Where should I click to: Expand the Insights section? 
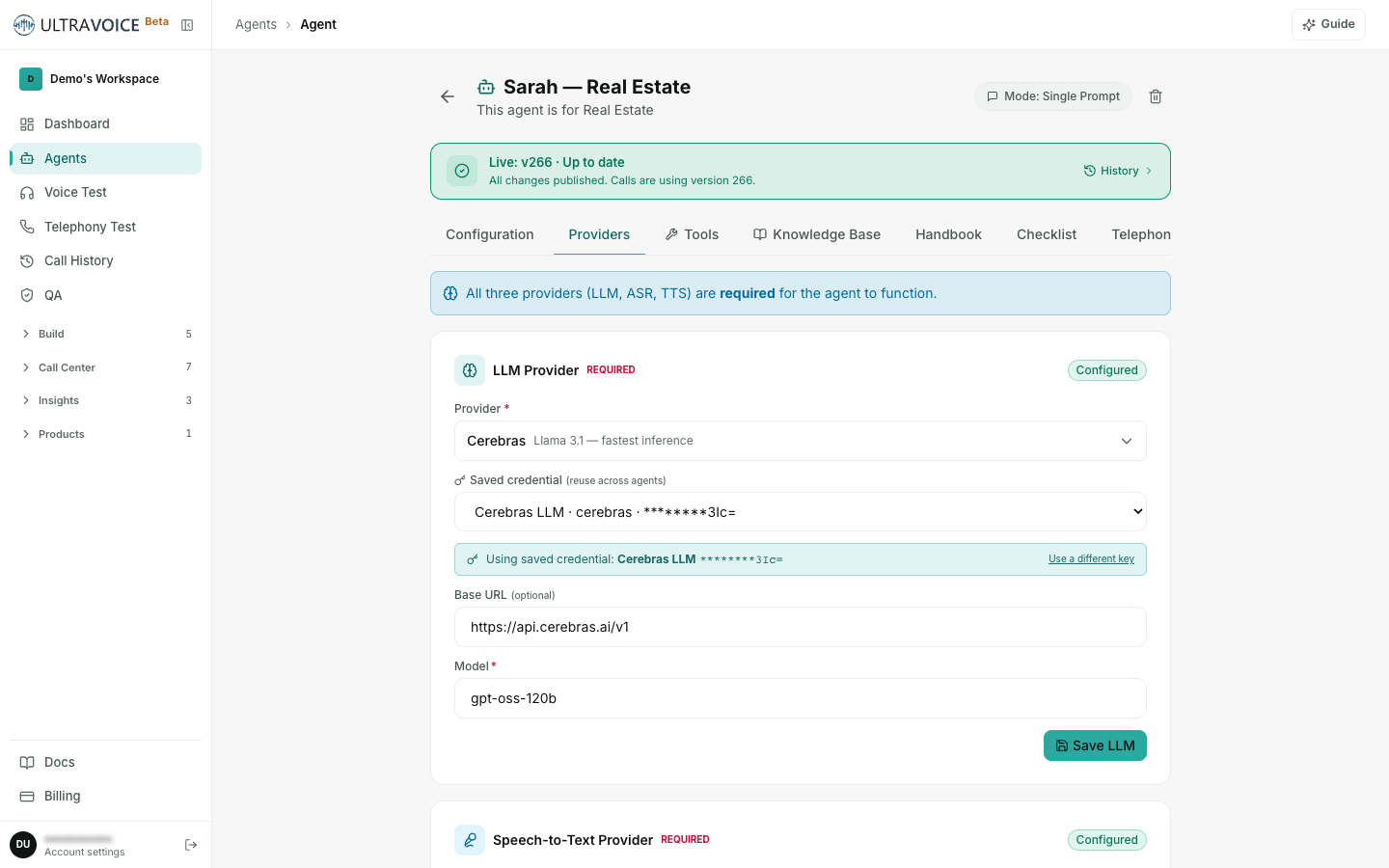pos(106,400)
